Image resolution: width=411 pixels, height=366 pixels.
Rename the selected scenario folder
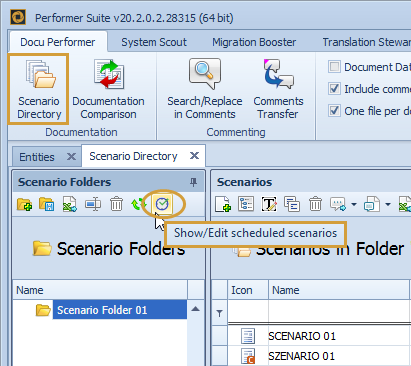tap(93, 204)
